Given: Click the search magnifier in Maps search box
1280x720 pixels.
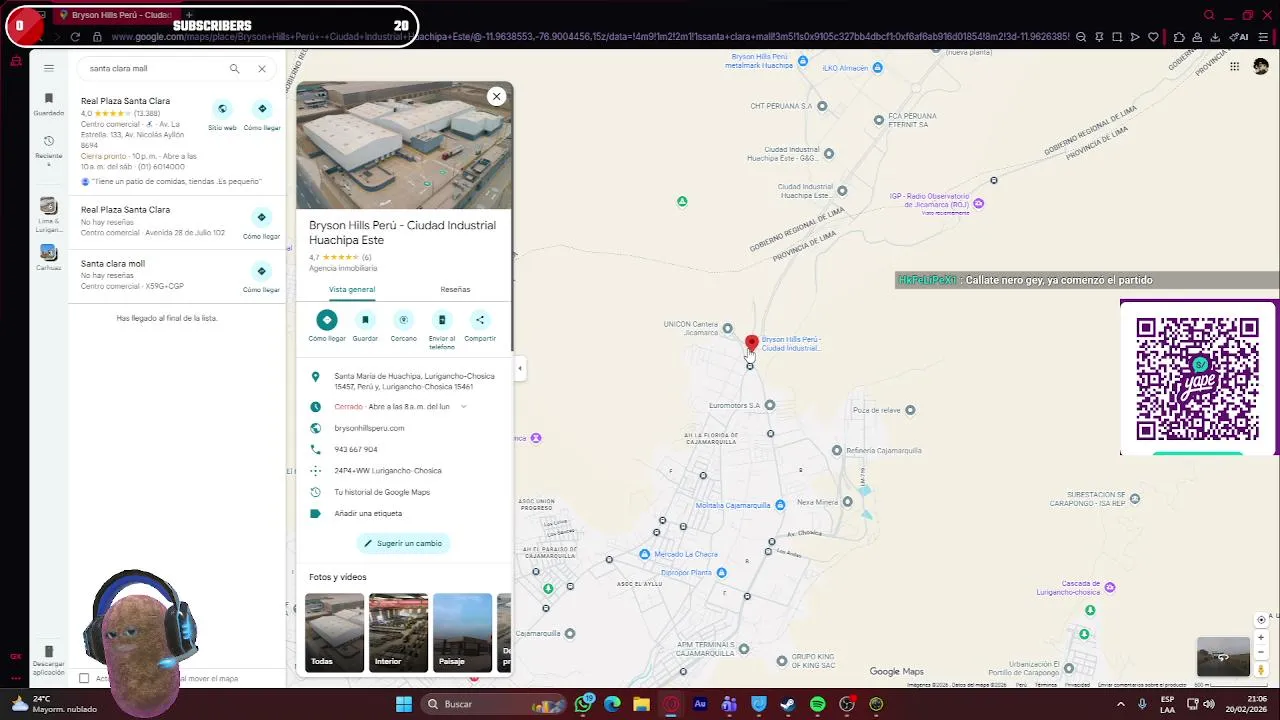Looking at the screenshot, I should (x=234, y=69).
